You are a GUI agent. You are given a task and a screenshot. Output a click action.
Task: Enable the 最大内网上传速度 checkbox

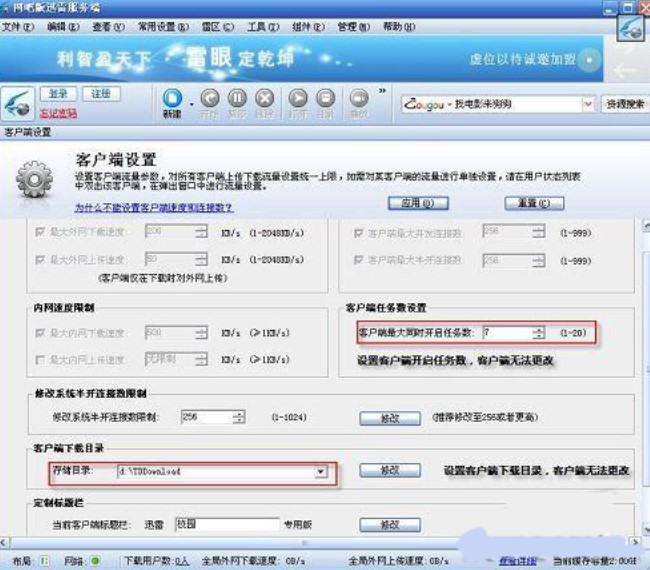[40, 360]
